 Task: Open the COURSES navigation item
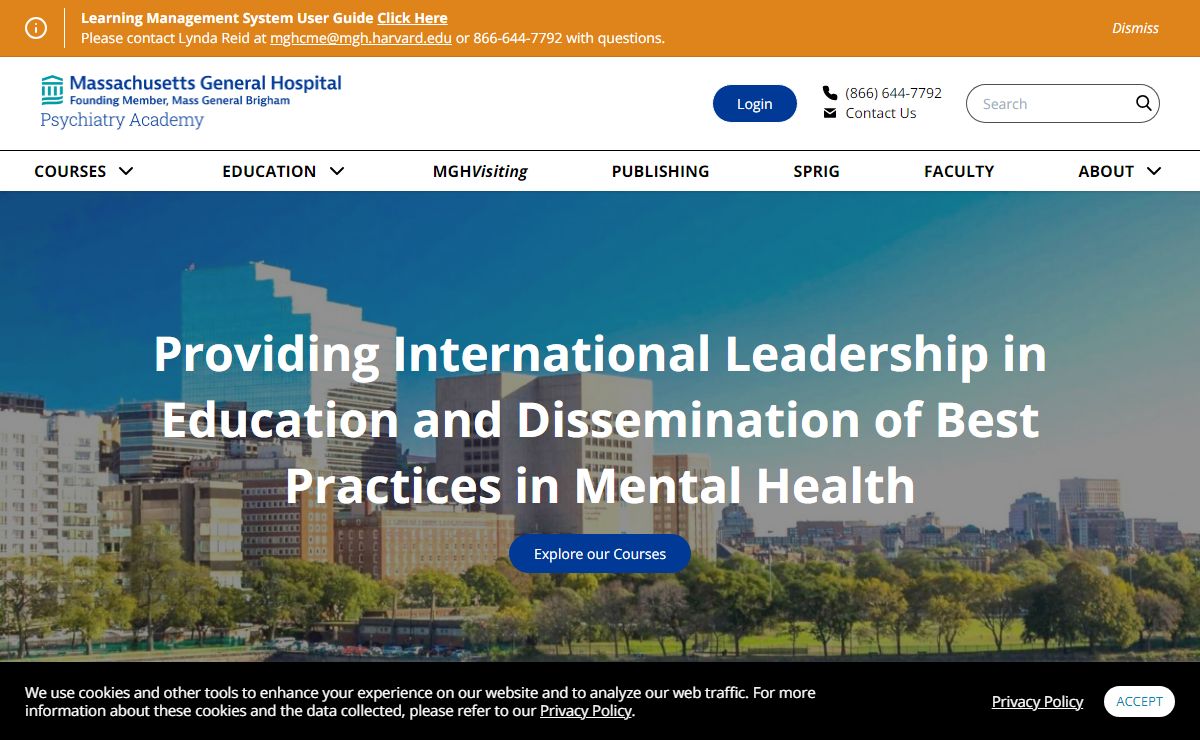pos(70,171)
